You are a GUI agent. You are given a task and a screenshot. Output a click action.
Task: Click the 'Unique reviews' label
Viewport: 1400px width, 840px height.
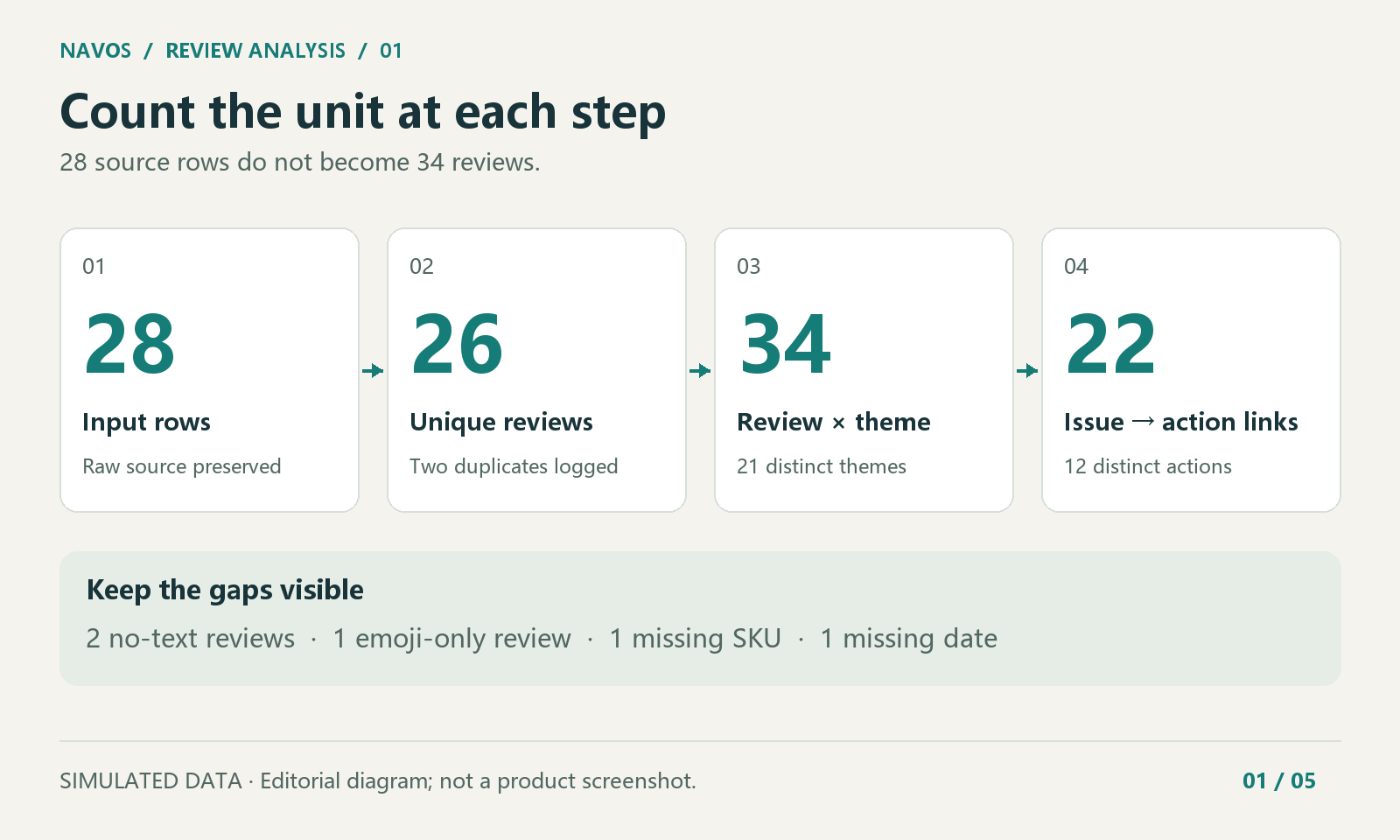click(x=501, y=422)
